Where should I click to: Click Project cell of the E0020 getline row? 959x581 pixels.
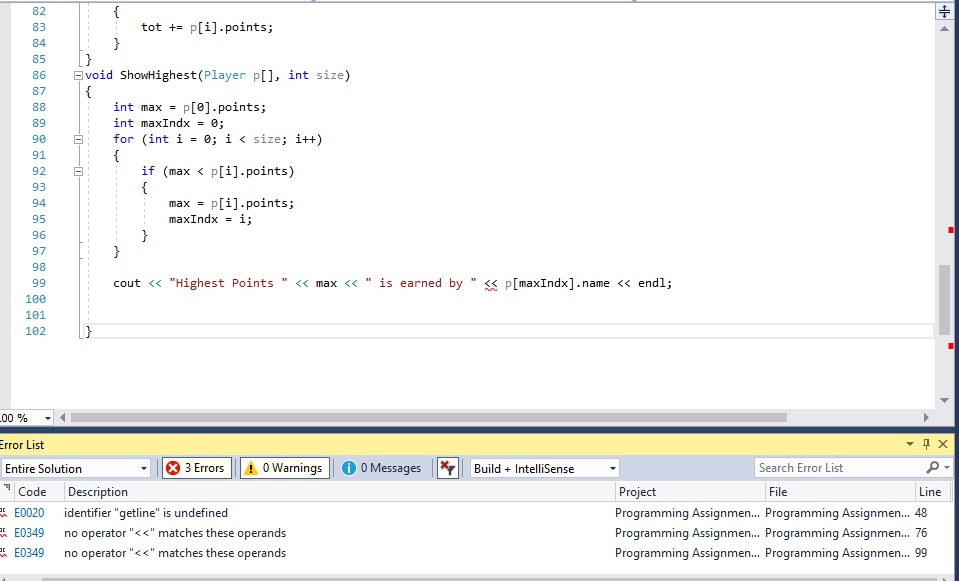point(687,513)
